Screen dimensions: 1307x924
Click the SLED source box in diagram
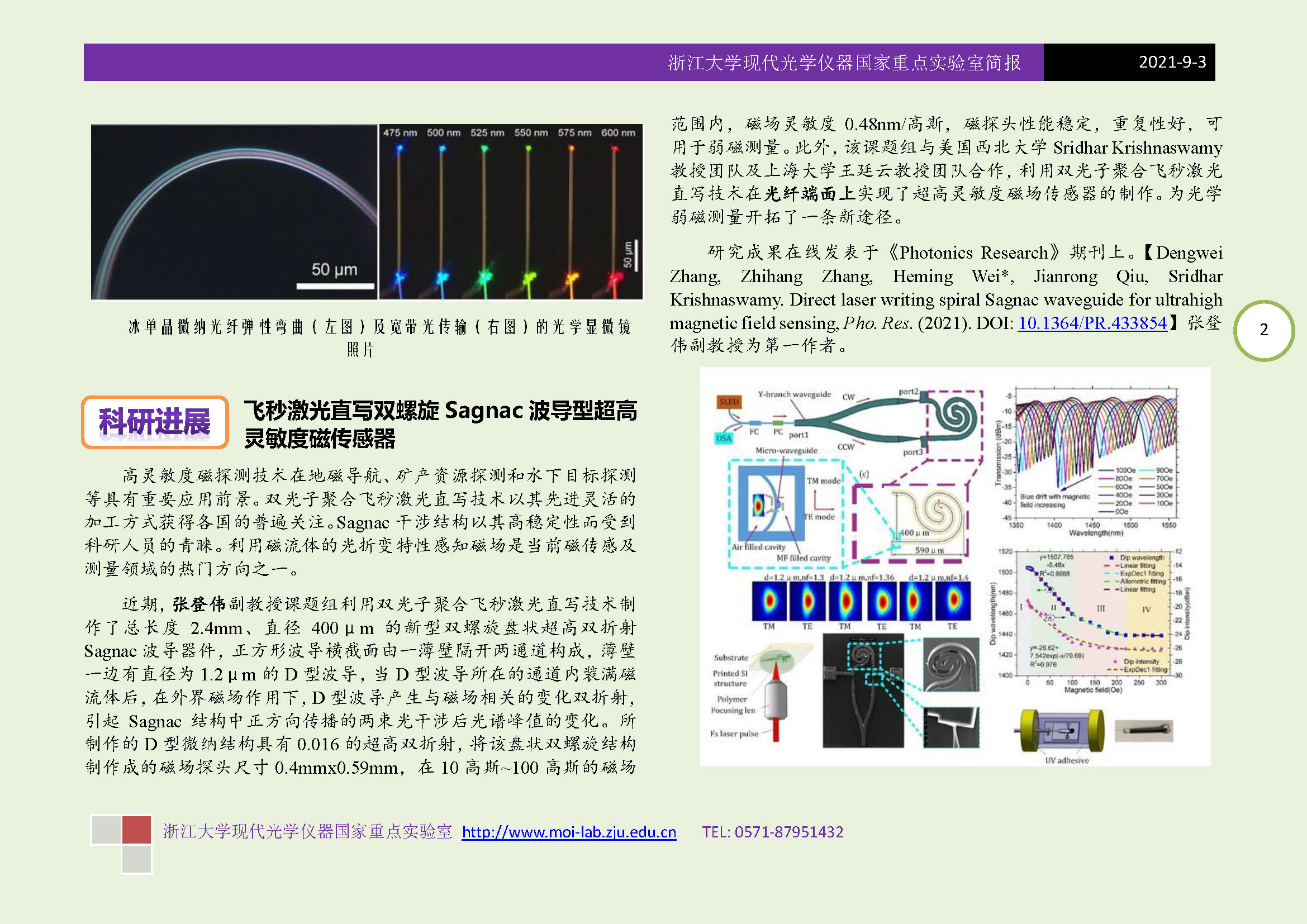pyautogui.click(x=729, y=402)
